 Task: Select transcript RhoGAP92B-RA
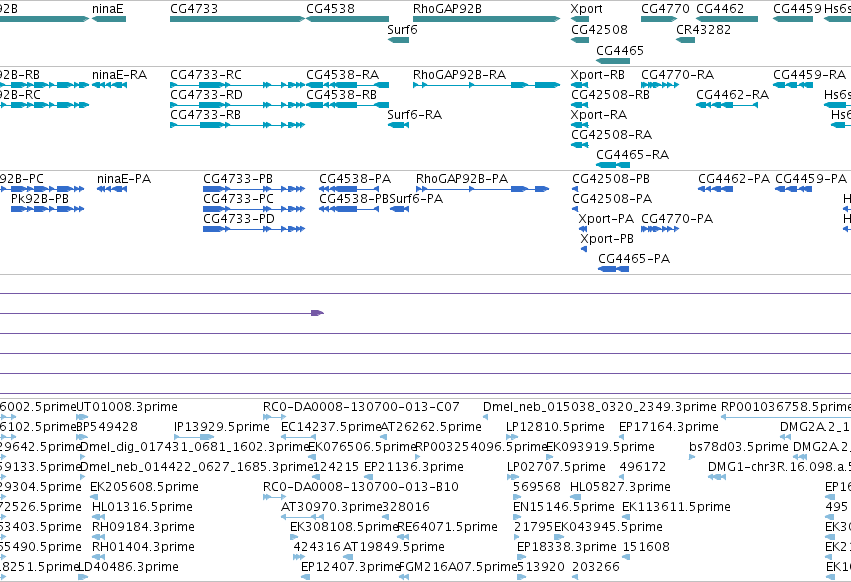click(x=486, y=85)
